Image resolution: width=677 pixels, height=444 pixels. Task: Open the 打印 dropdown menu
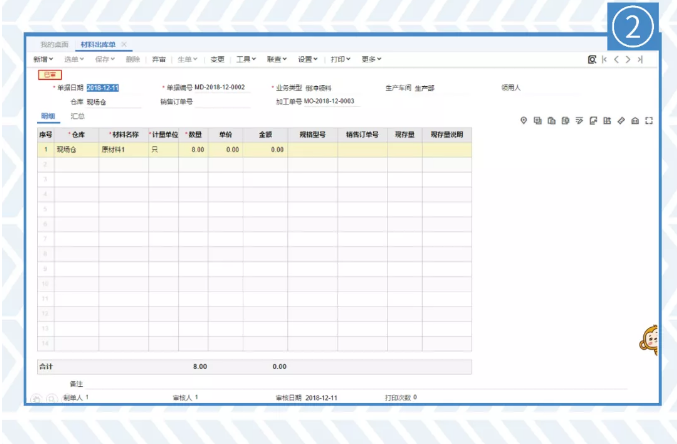point(343,60)
